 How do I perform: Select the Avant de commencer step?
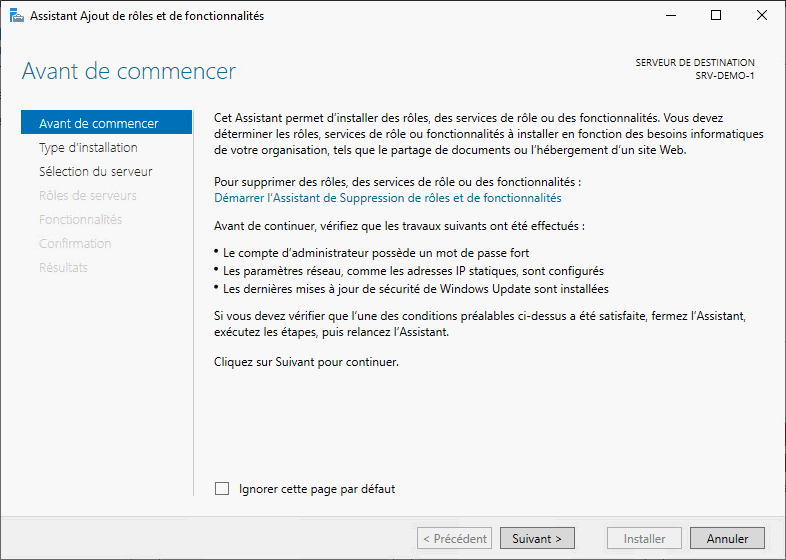[98, 123]
